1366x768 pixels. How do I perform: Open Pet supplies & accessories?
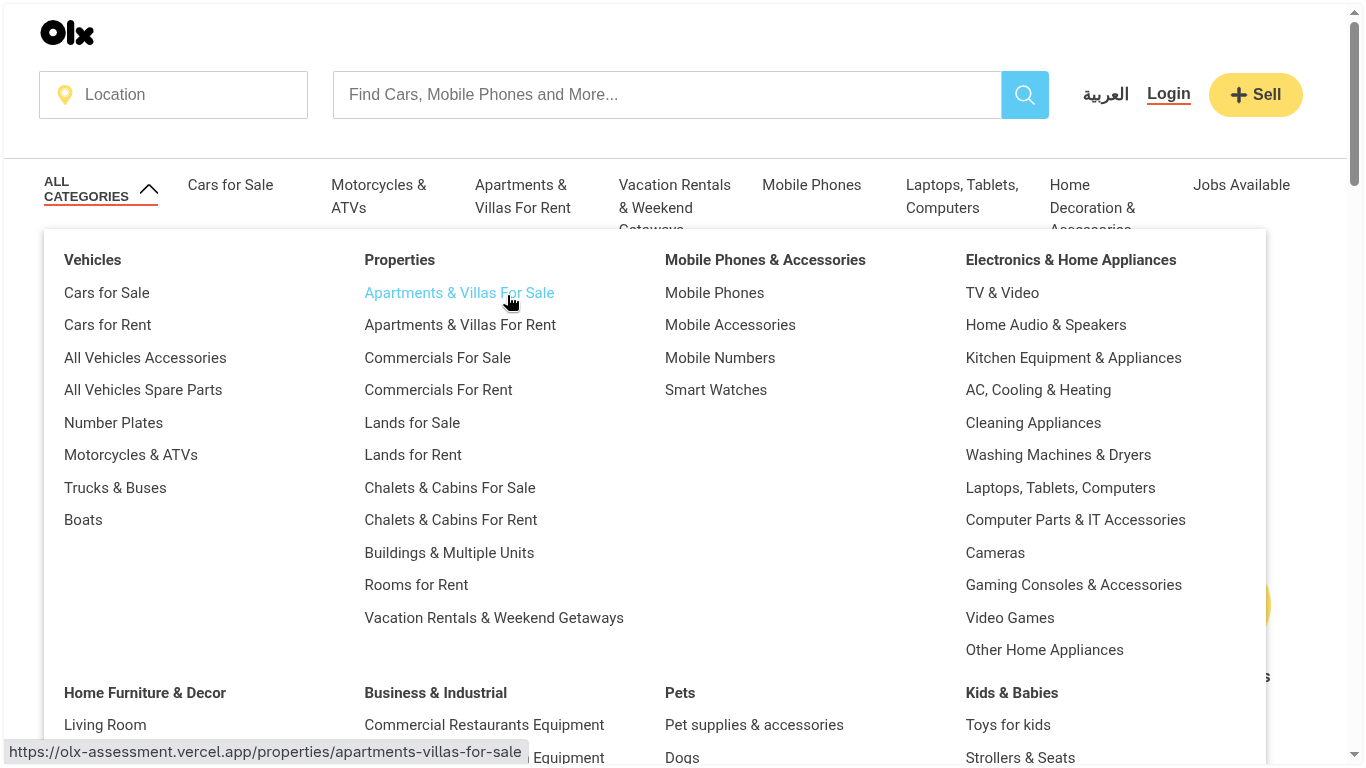(754, 725)
